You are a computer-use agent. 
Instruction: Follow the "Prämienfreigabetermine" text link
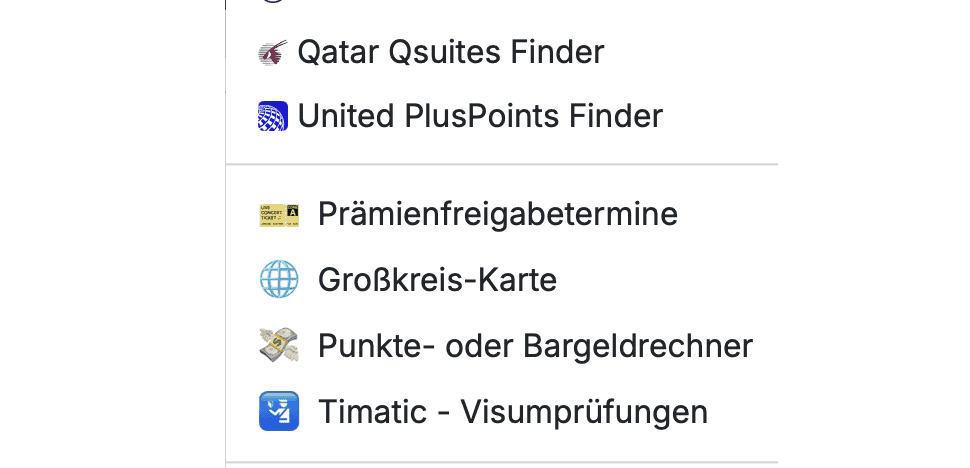click(x=497, y=214)
